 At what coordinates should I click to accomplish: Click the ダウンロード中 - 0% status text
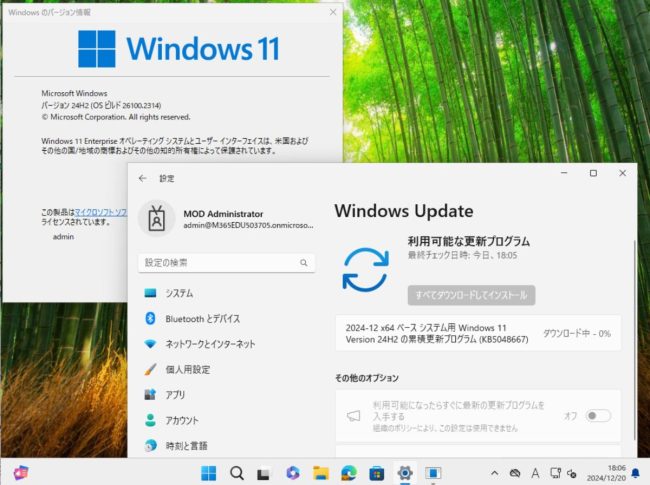577,333
